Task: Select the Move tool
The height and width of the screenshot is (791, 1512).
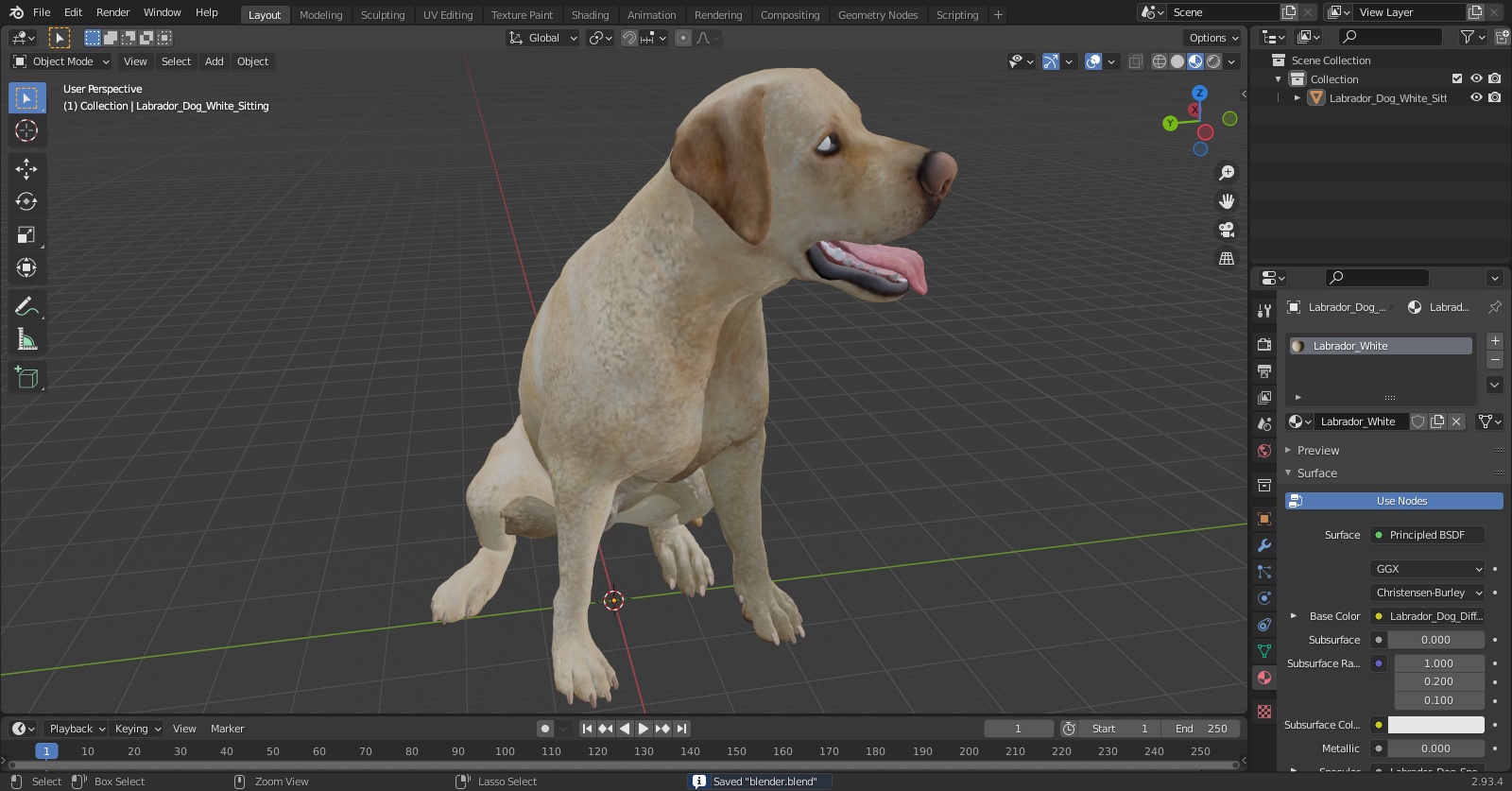Action: (x=26, y=168)
